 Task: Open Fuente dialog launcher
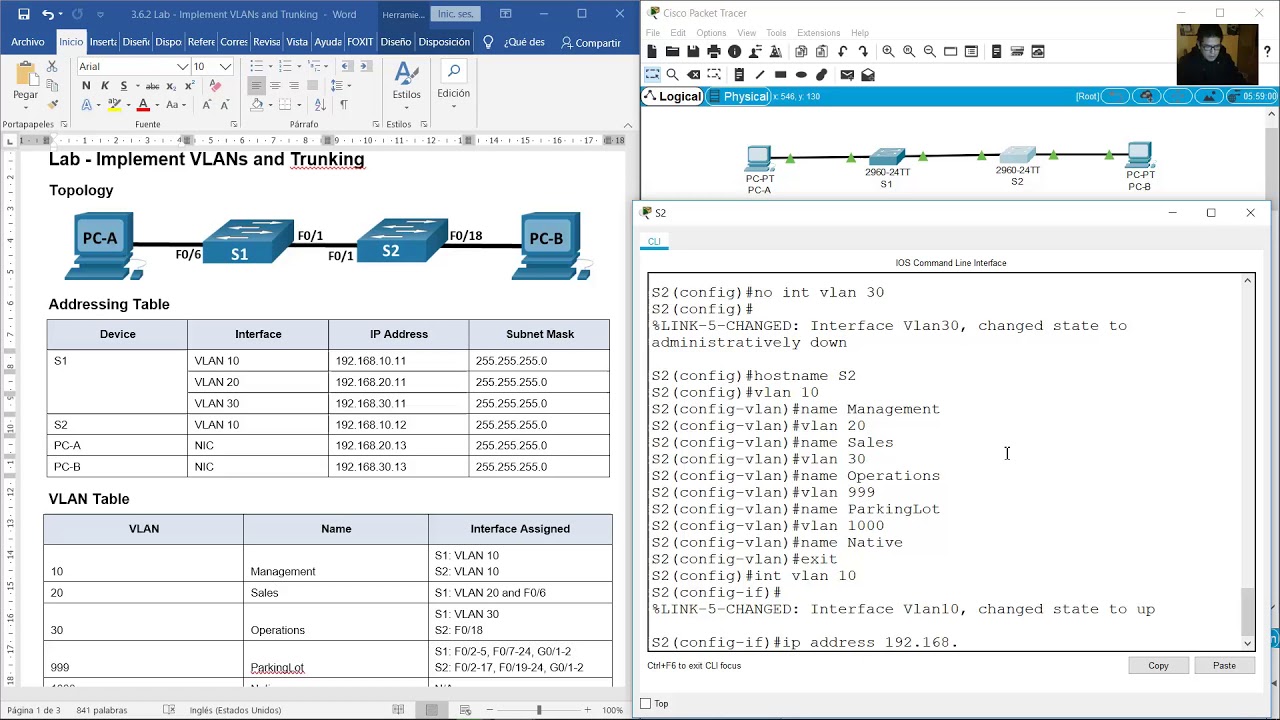pos(234,125)
